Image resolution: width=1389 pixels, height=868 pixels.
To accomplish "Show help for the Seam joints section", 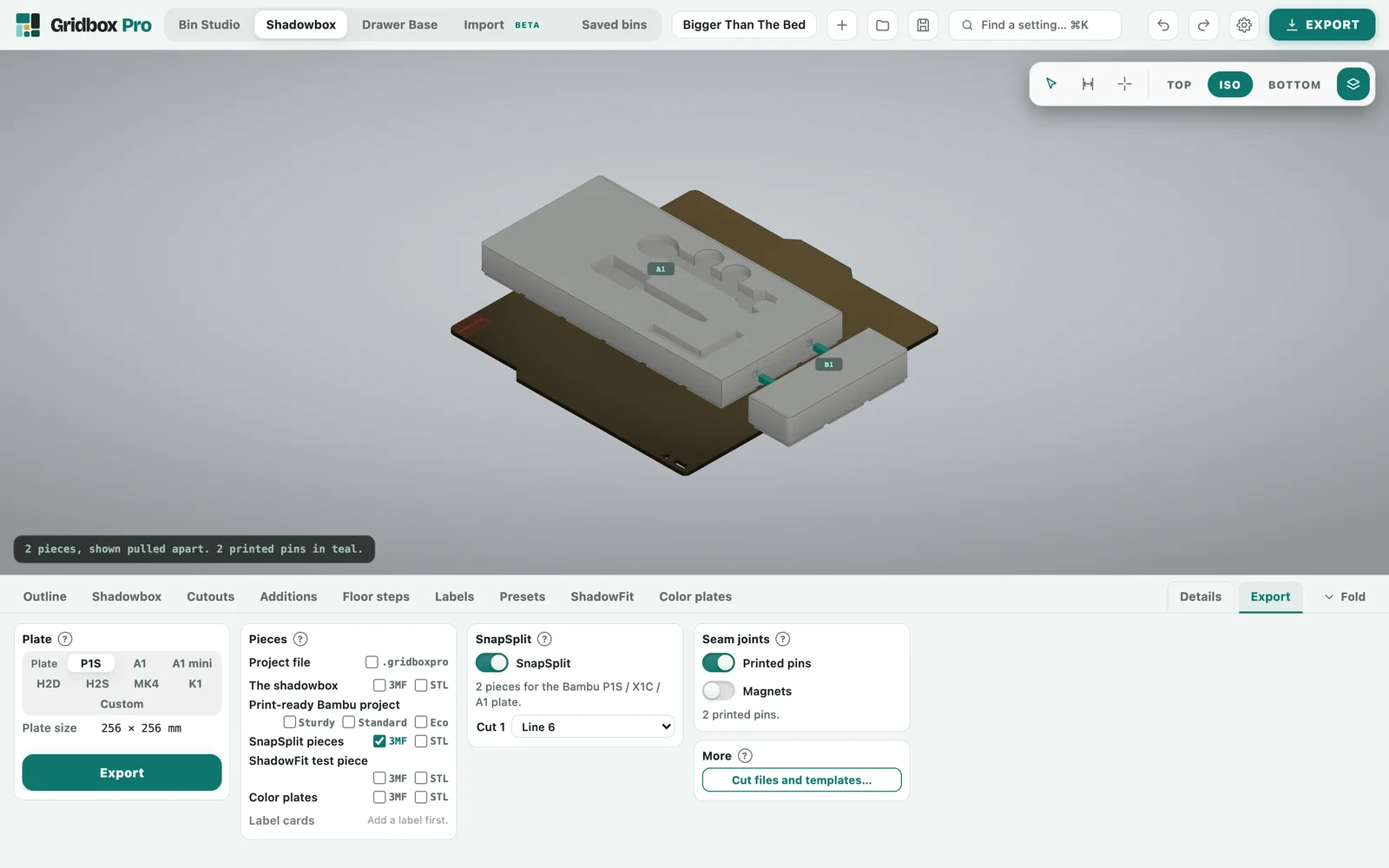I will pos(782,639).
